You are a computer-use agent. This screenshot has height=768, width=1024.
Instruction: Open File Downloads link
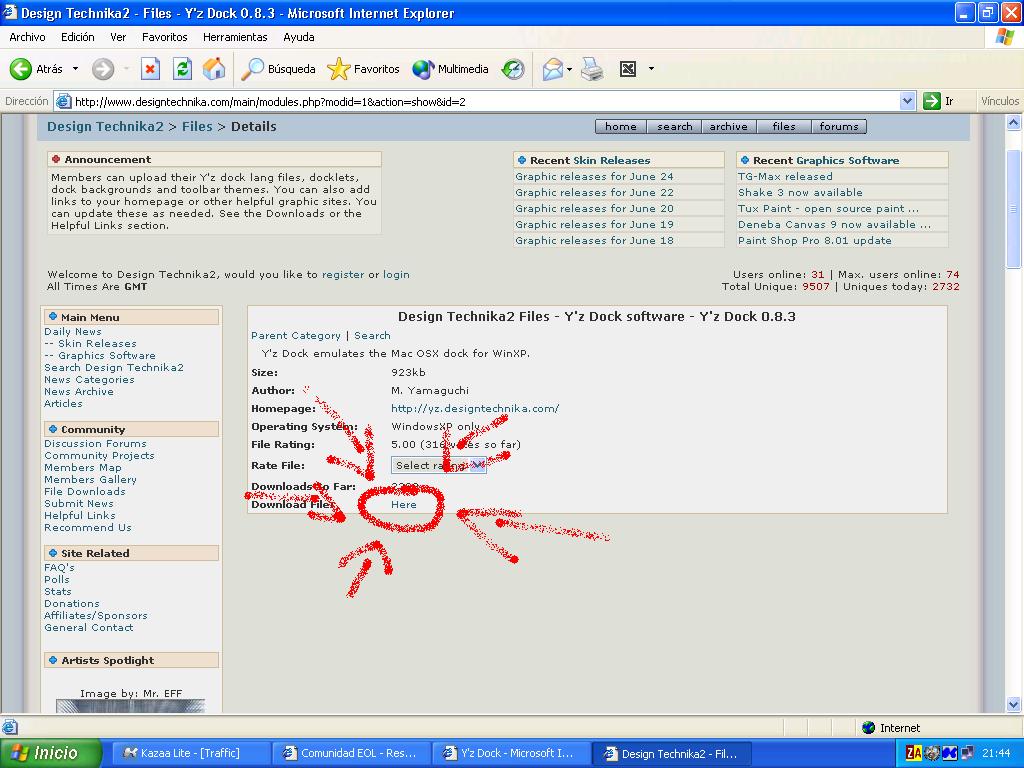pyautogui.click(x=85, y=491)
